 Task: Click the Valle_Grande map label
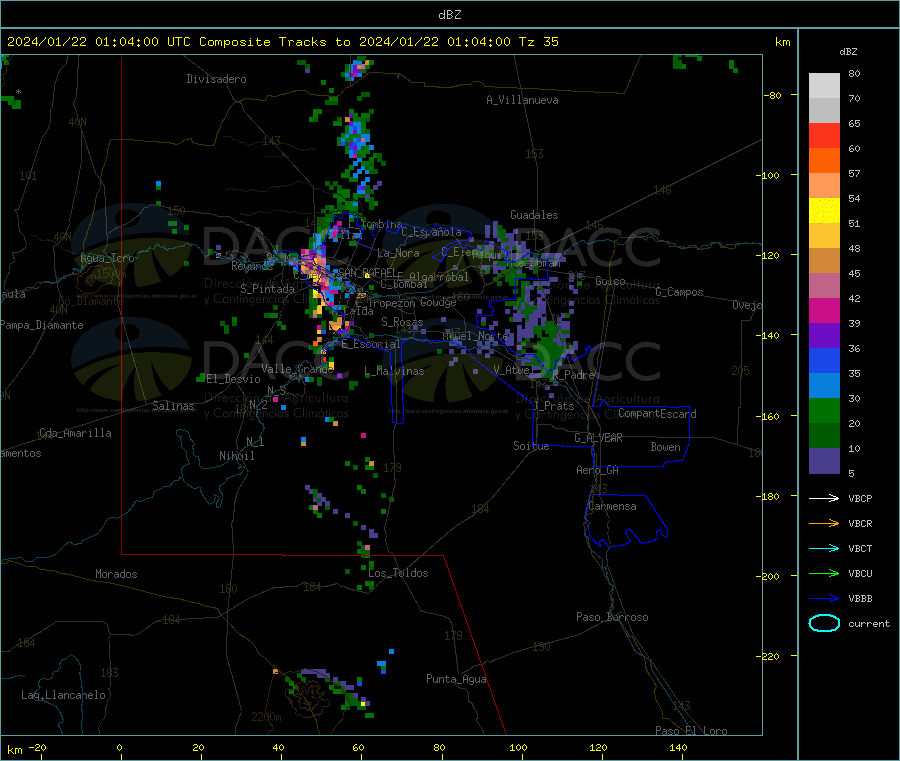[297, 369]
